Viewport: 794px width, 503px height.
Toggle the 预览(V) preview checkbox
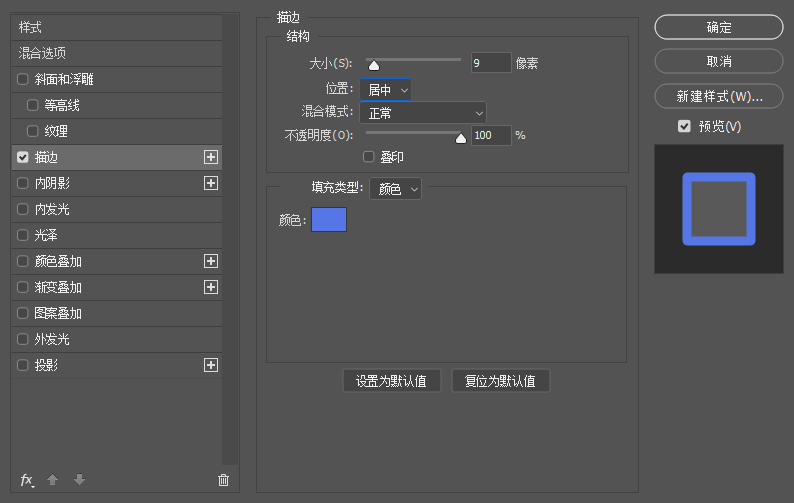point(684,126)
